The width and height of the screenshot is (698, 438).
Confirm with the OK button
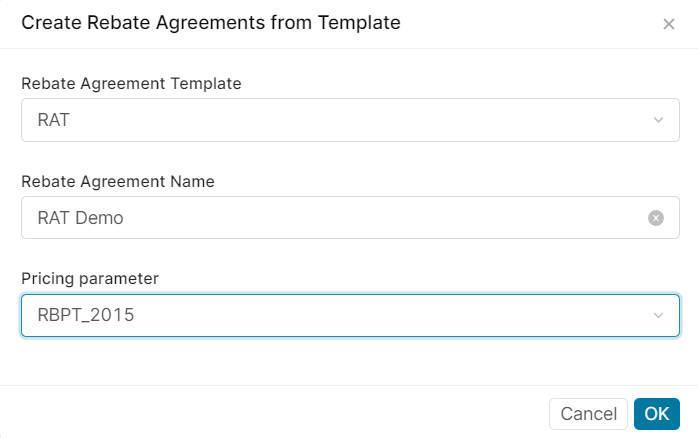[x=656, y=414]
